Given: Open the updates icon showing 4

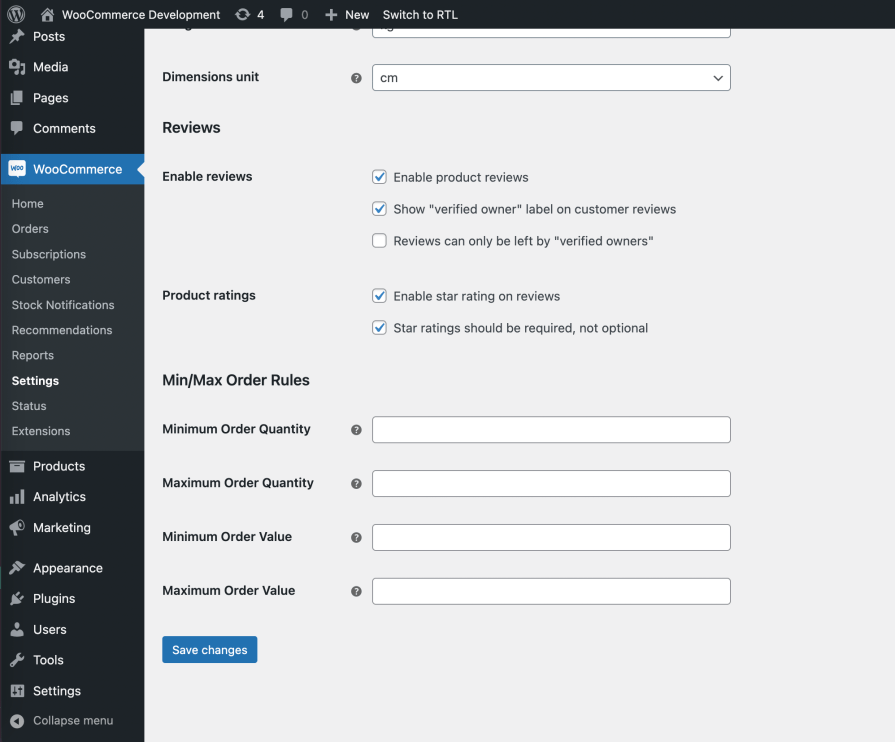Looking at the screenshot, I should tap(243, 15).
